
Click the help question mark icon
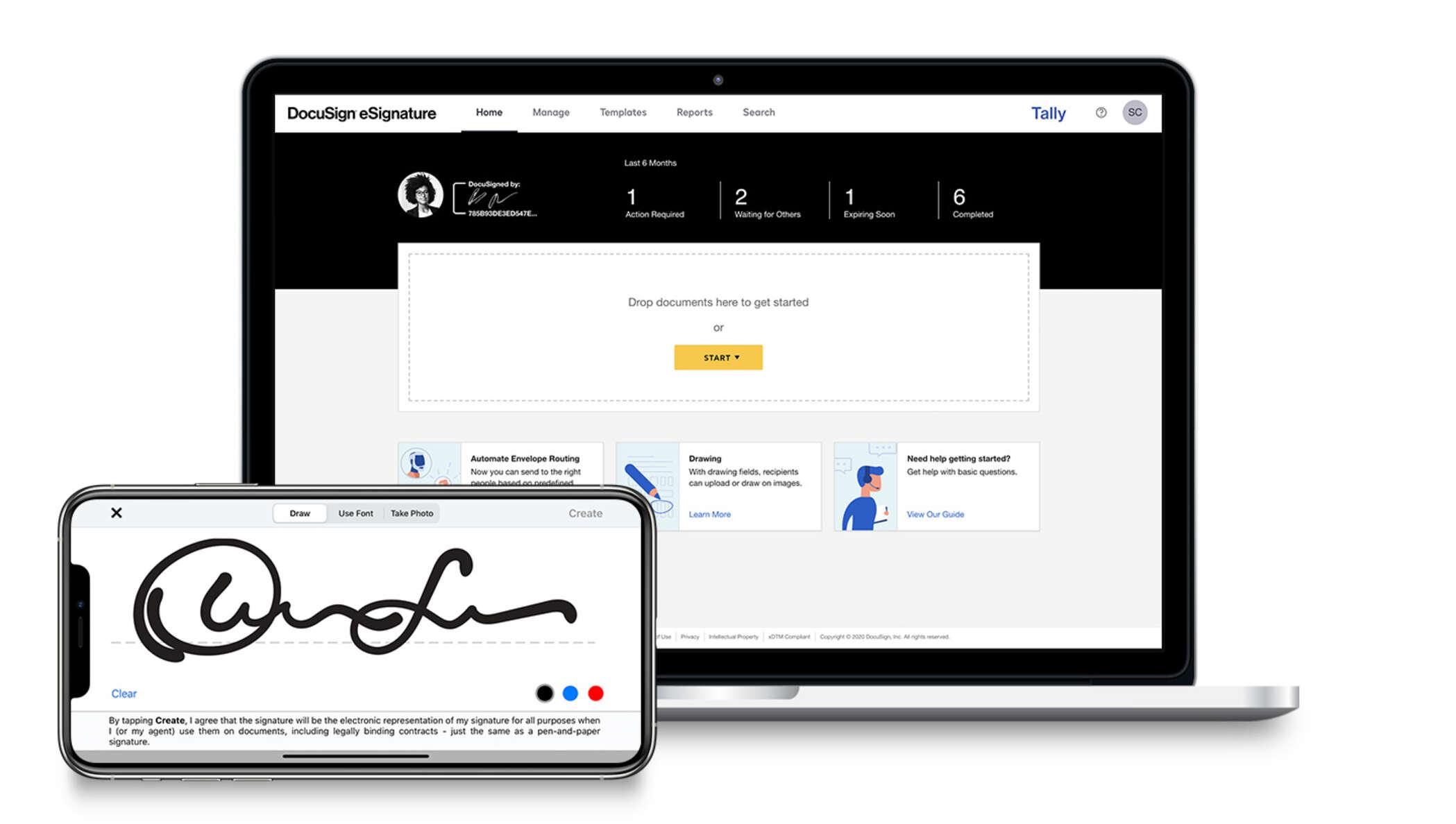click(x=1101, y=112)
